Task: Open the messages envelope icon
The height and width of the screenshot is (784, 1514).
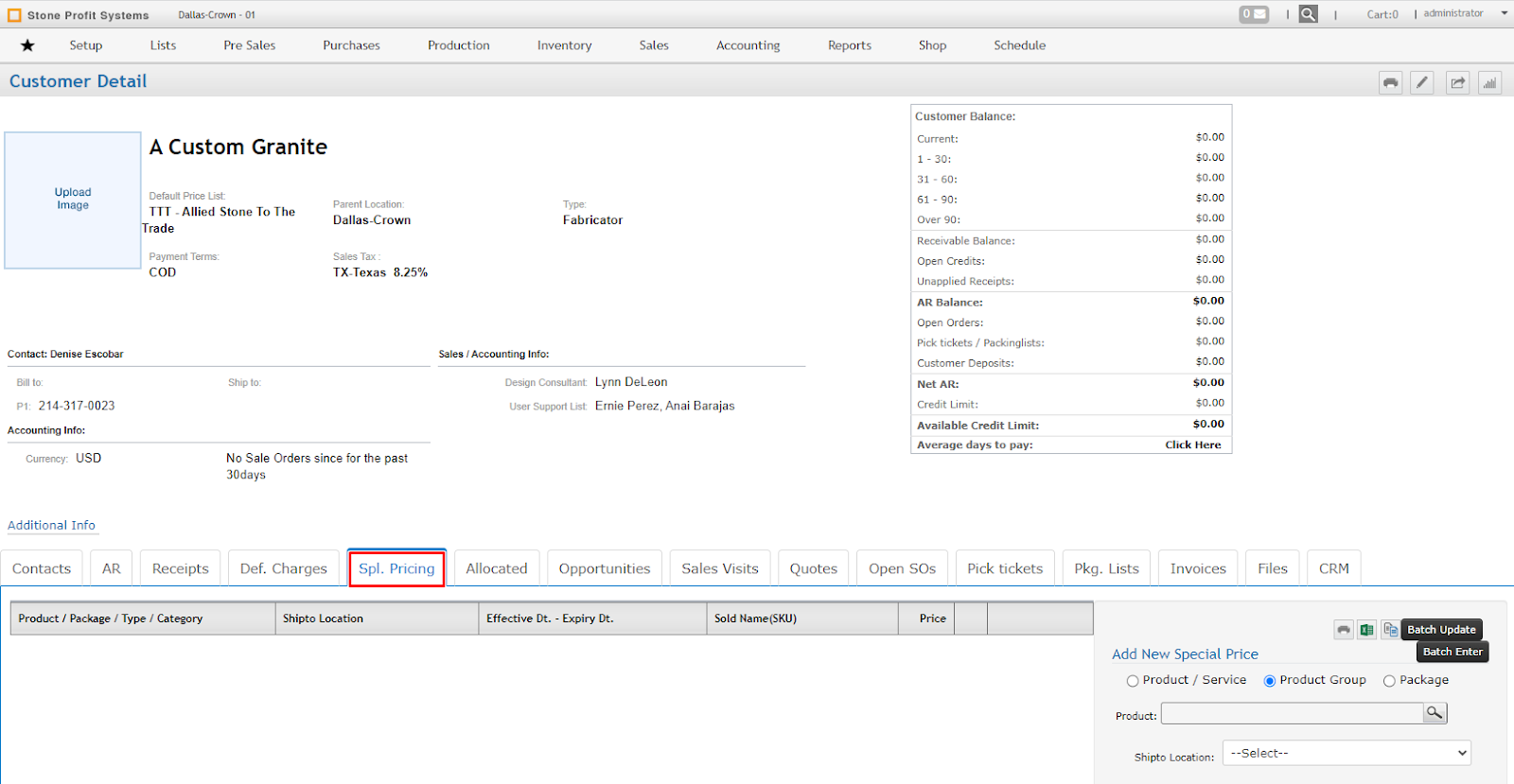Action: (1254, 14)
